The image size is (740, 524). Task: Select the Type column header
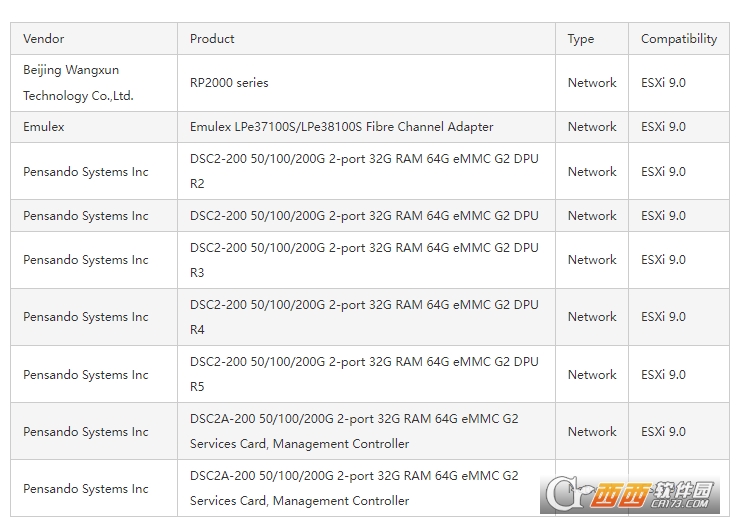[581, 39]
